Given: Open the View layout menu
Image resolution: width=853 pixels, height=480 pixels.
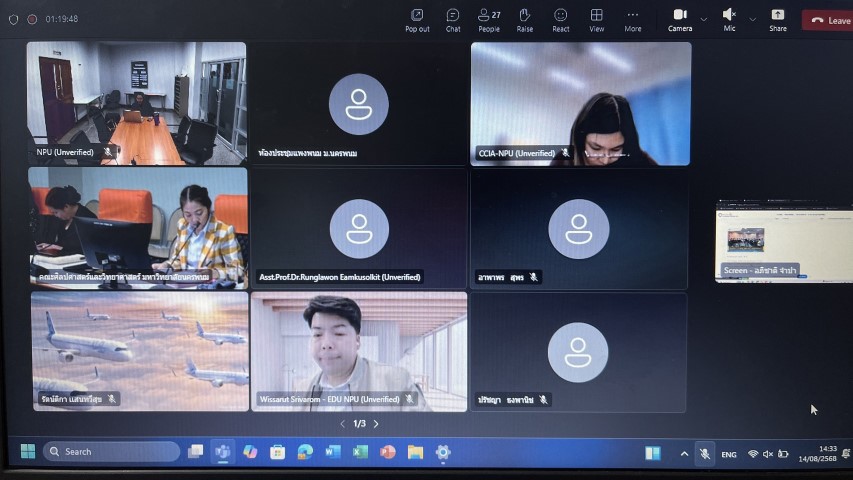Looking at the screenshot, I should tap(597, 19).
